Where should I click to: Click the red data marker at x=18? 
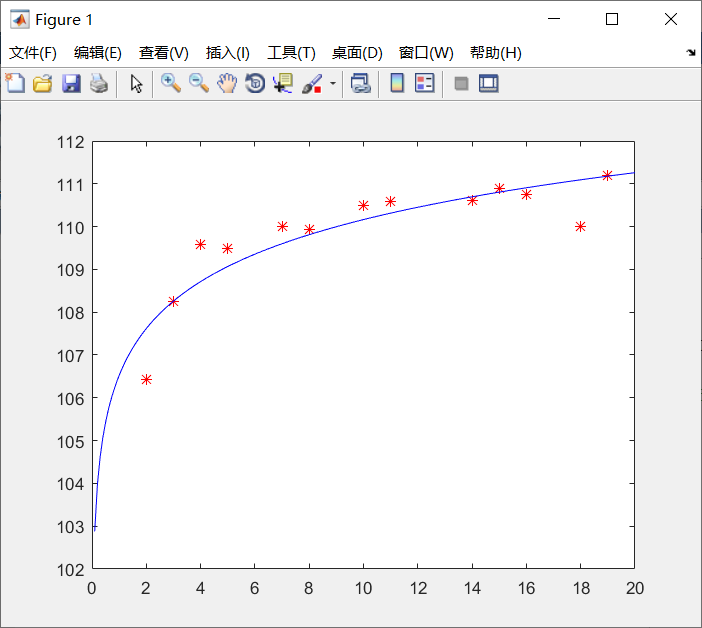pyautogui.click(x=580, y=227)
